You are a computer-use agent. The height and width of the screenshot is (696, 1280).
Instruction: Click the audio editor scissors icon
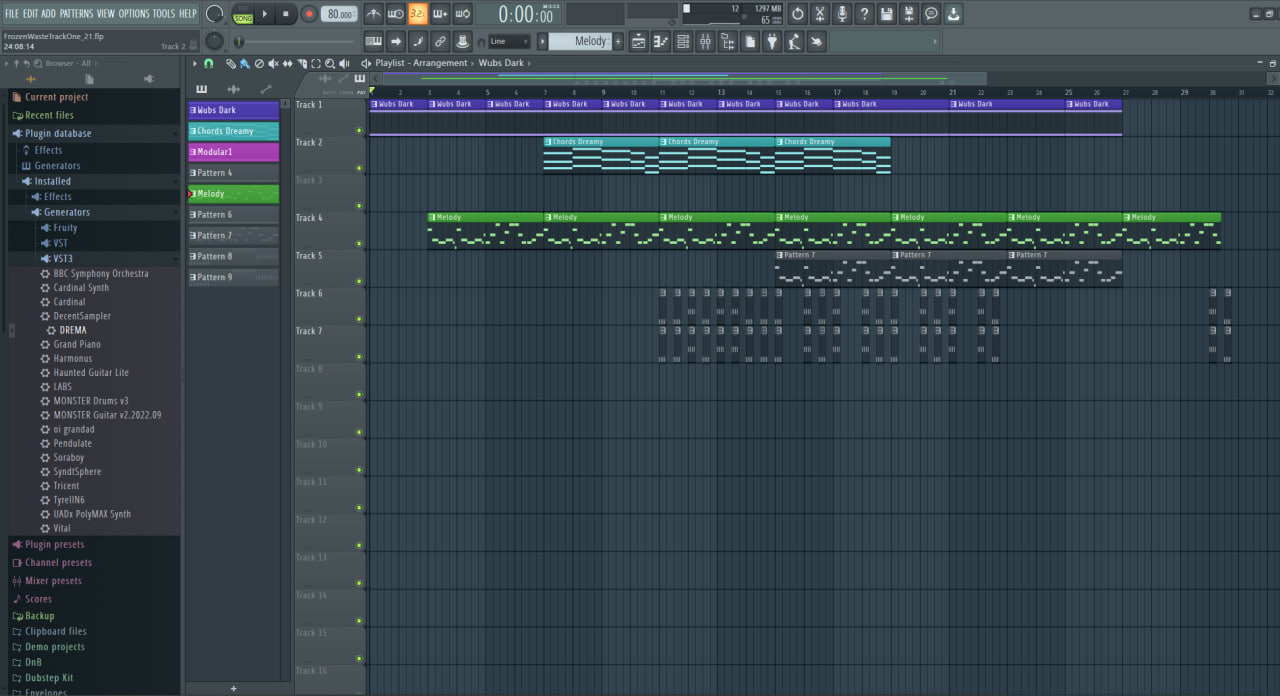pos(820,14)
